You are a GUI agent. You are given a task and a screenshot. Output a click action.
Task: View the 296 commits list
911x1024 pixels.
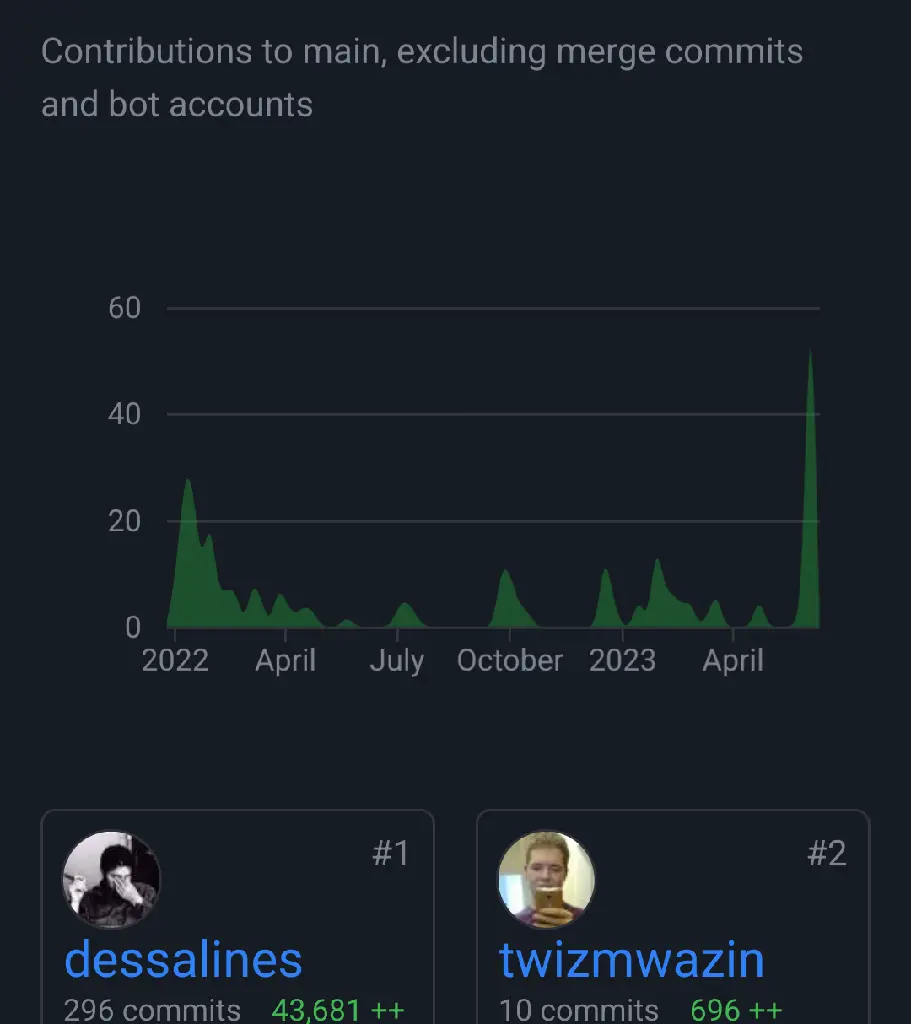point(153,1010)
